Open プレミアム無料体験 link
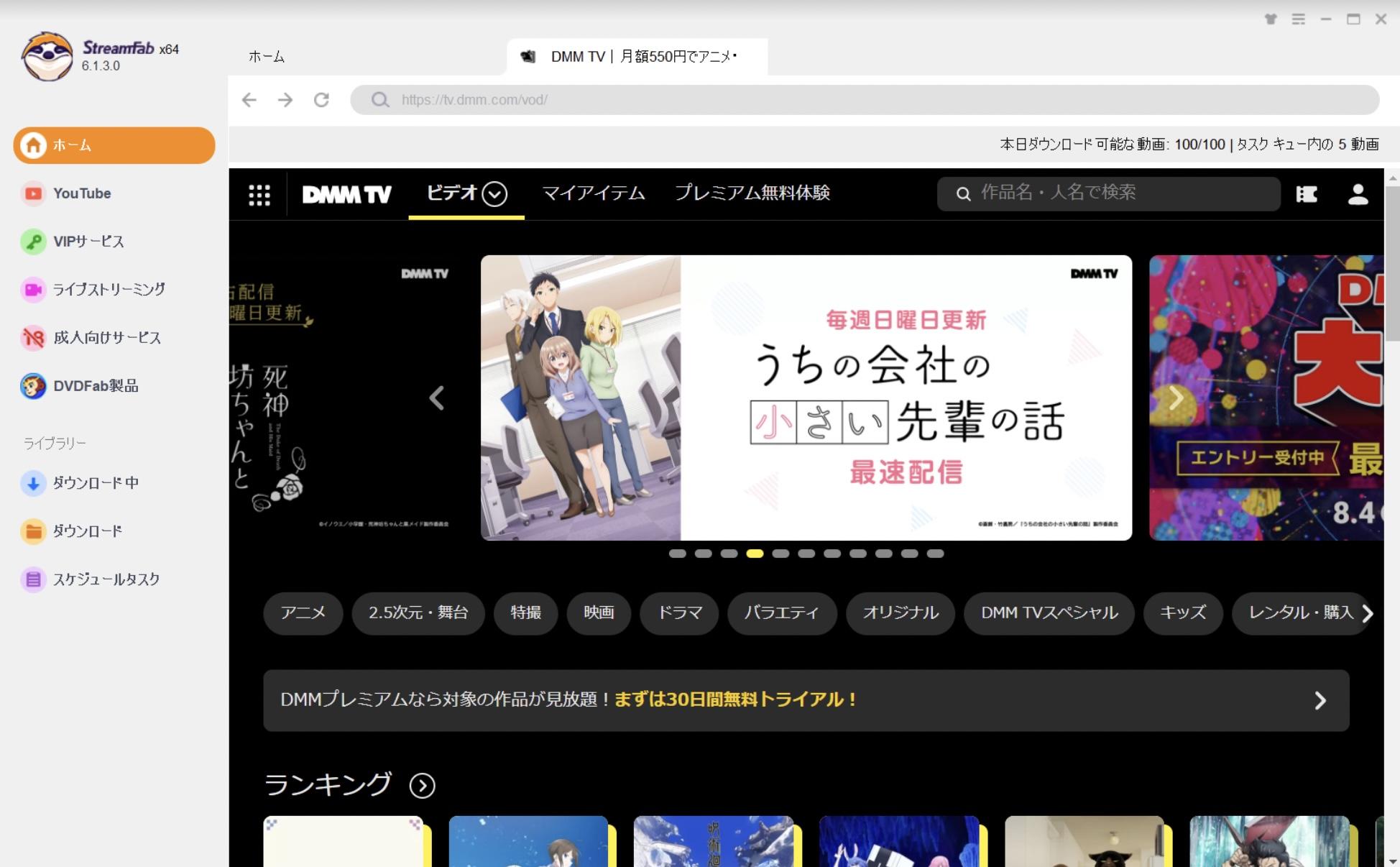 (x=752, y=193)
